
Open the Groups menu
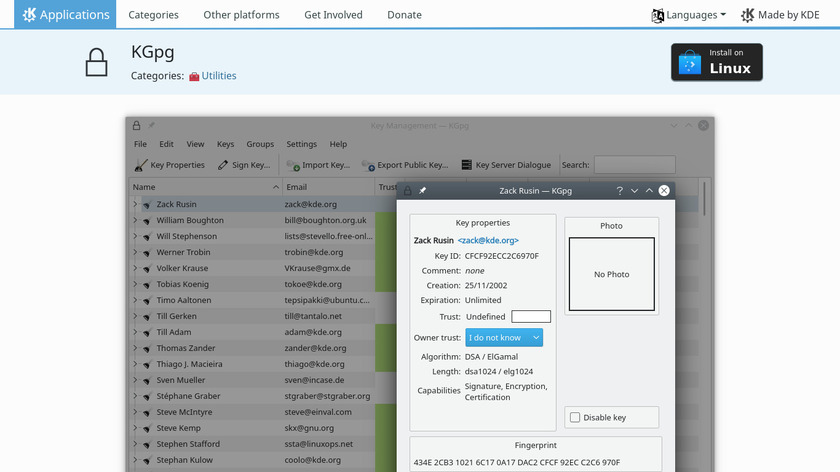pyautogui.click(x=260, y=144)
